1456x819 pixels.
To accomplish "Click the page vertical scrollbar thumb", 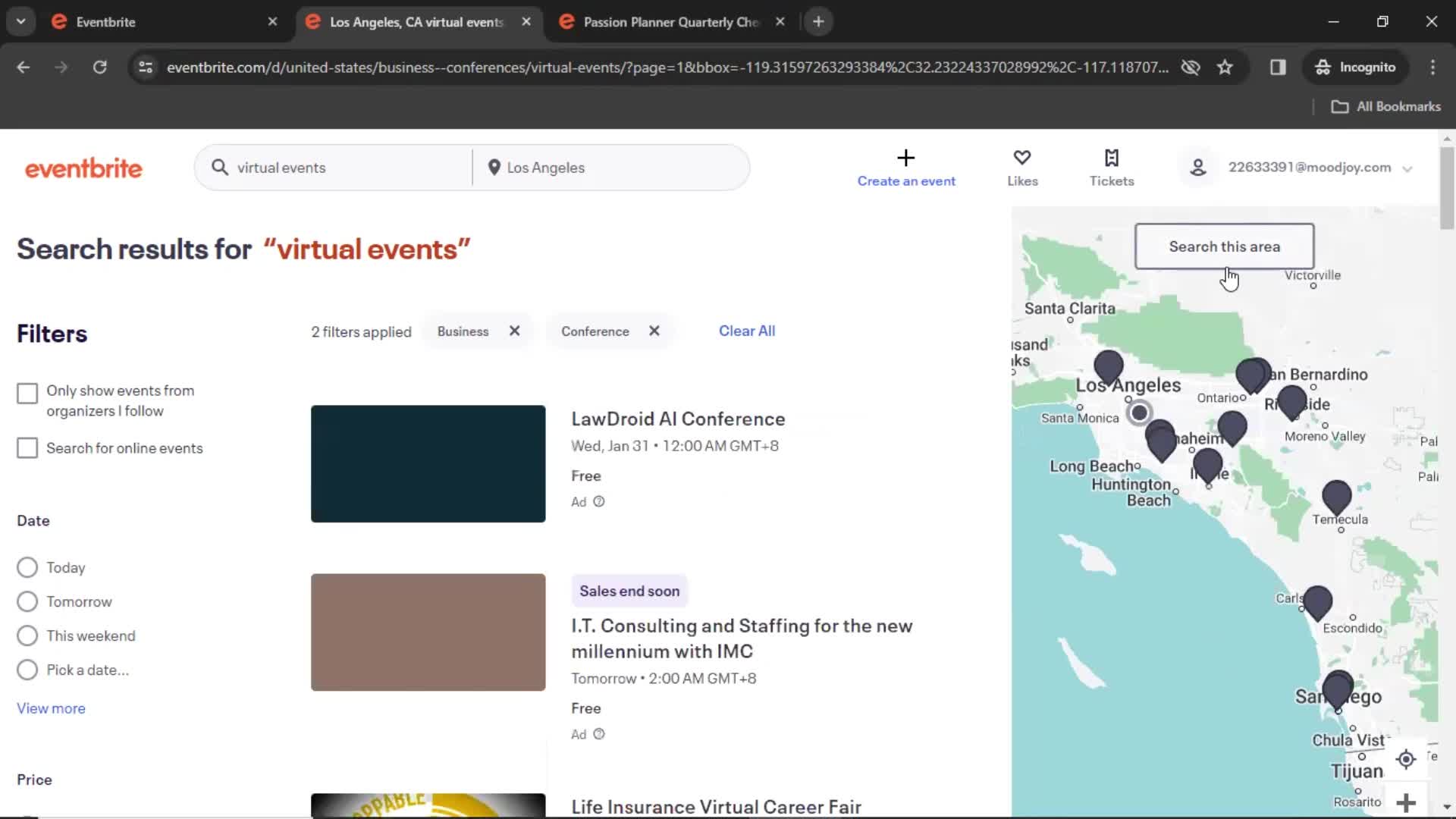I will point(1447,187).
